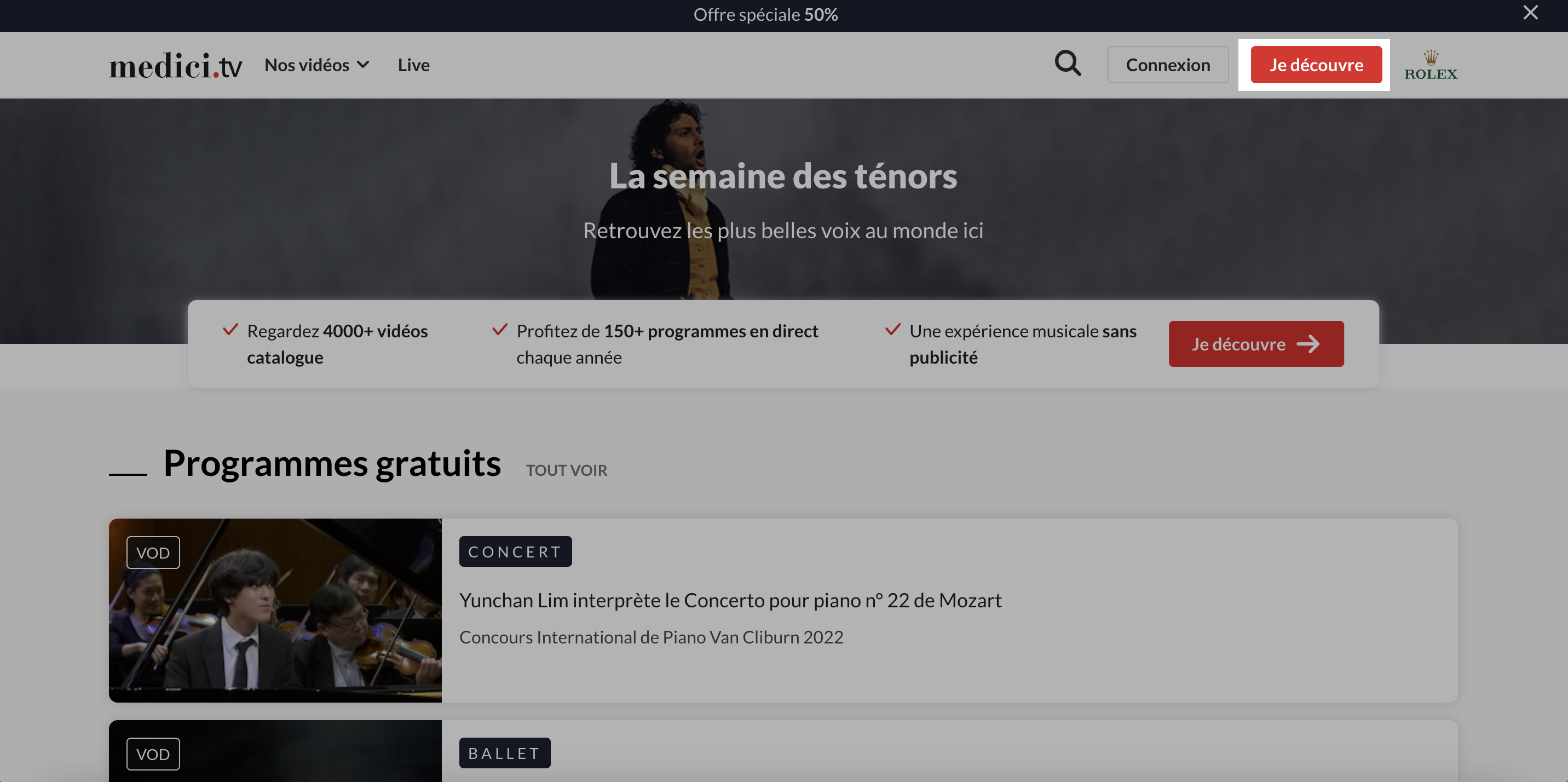The height and width of the screenshot is (782, 1568).
Task: Click the VOD badge on the ballet card
Action: 153,754
